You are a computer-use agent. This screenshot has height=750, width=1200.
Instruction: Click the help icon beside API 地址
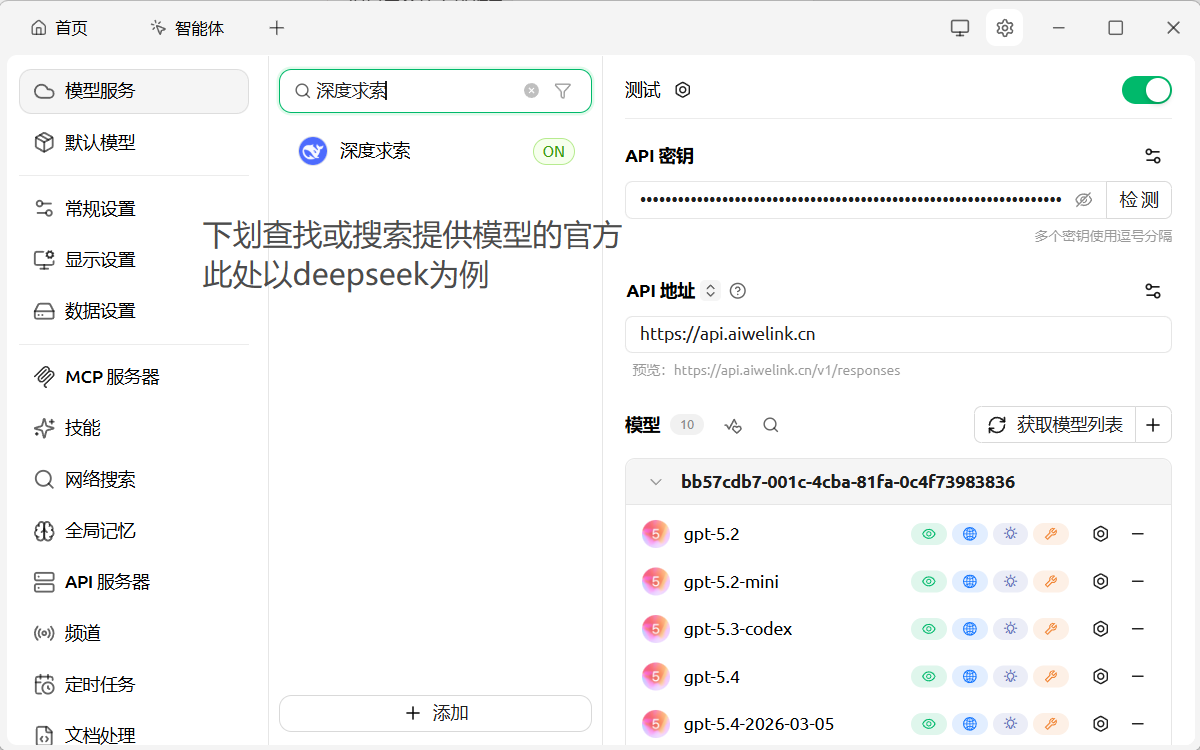738,291
